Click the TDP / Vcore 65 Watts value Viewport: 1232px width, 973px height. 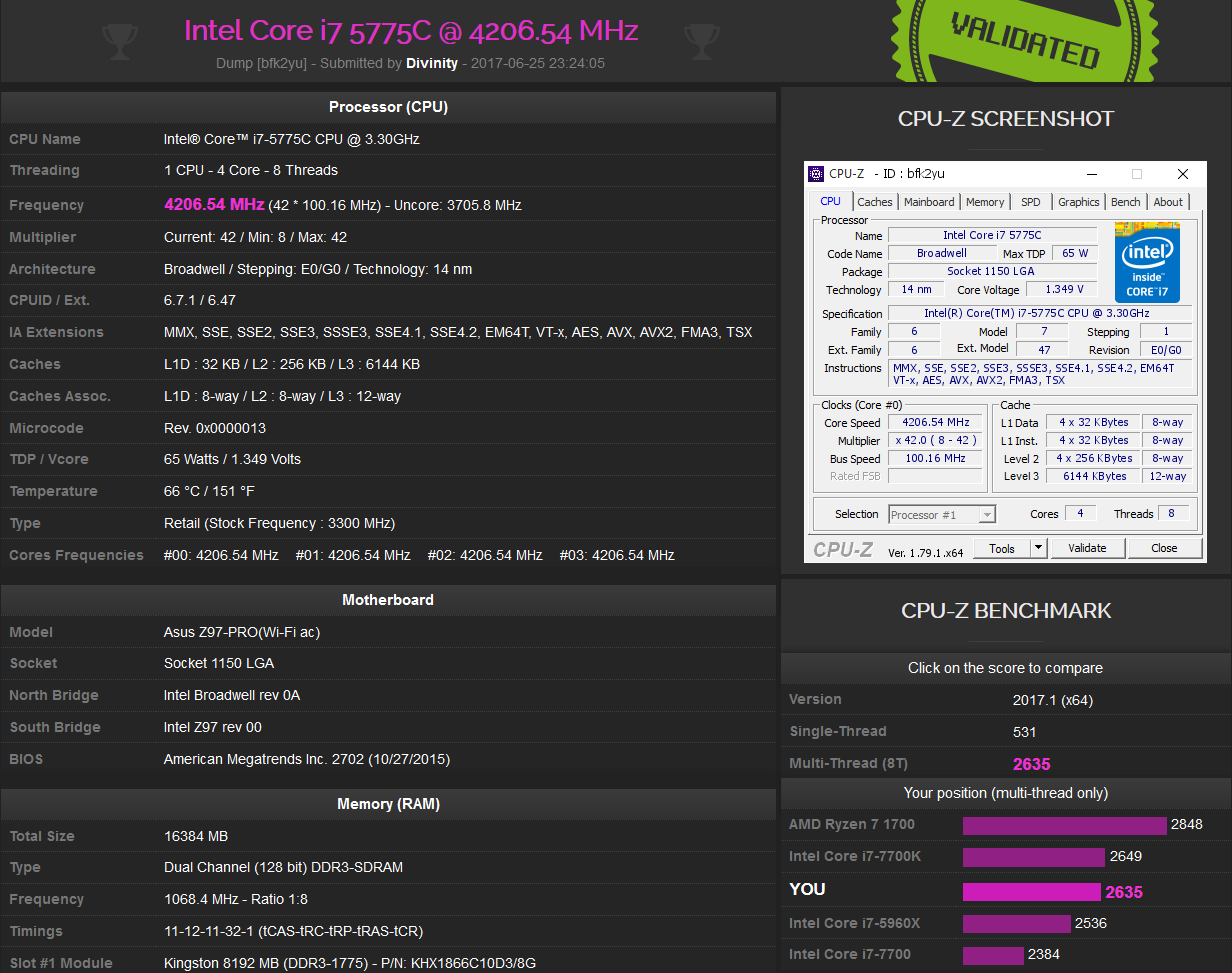(x=232, y=459)
